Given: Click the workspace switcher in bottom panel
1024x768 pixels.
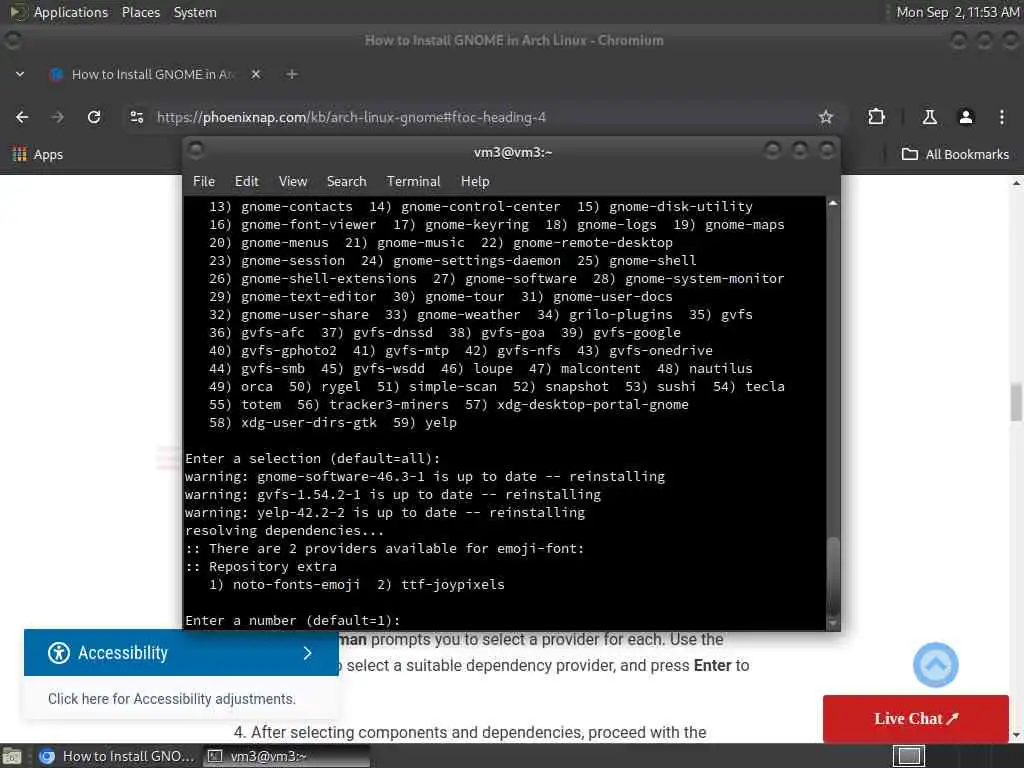Looking at the screenshot, I should [908, 756].
